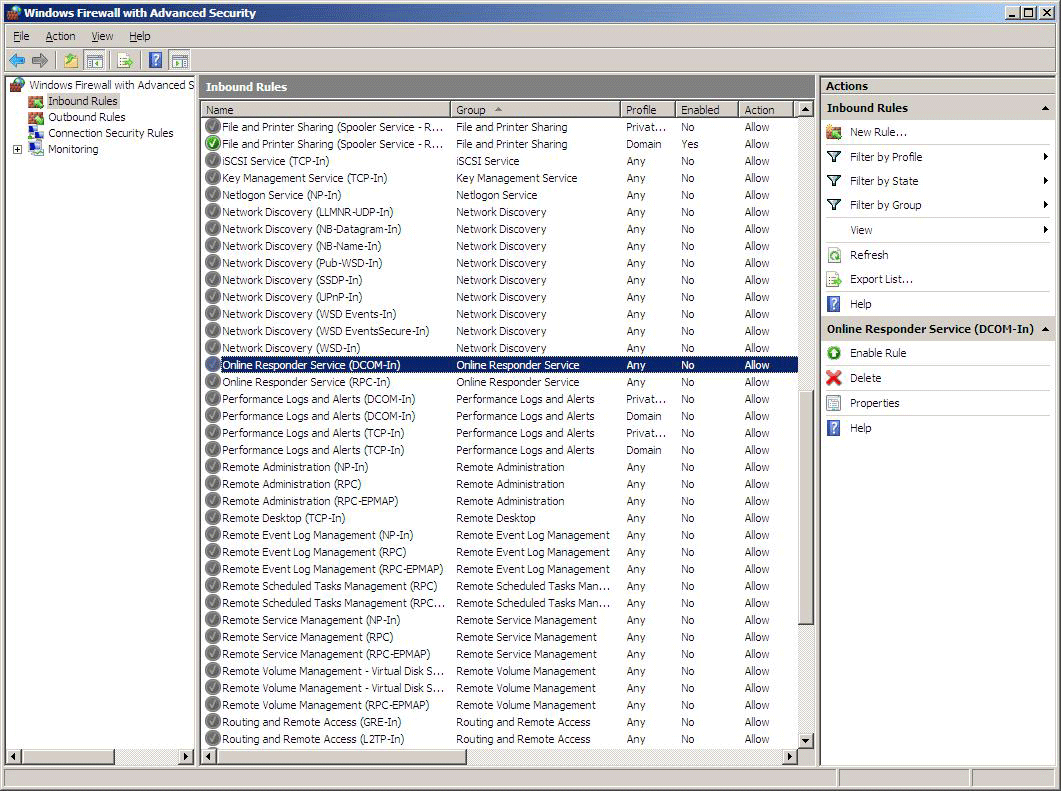Click the Filter by State funnel icon
This screenshot has width=1061, height=791.
click(x=834, y=181)
